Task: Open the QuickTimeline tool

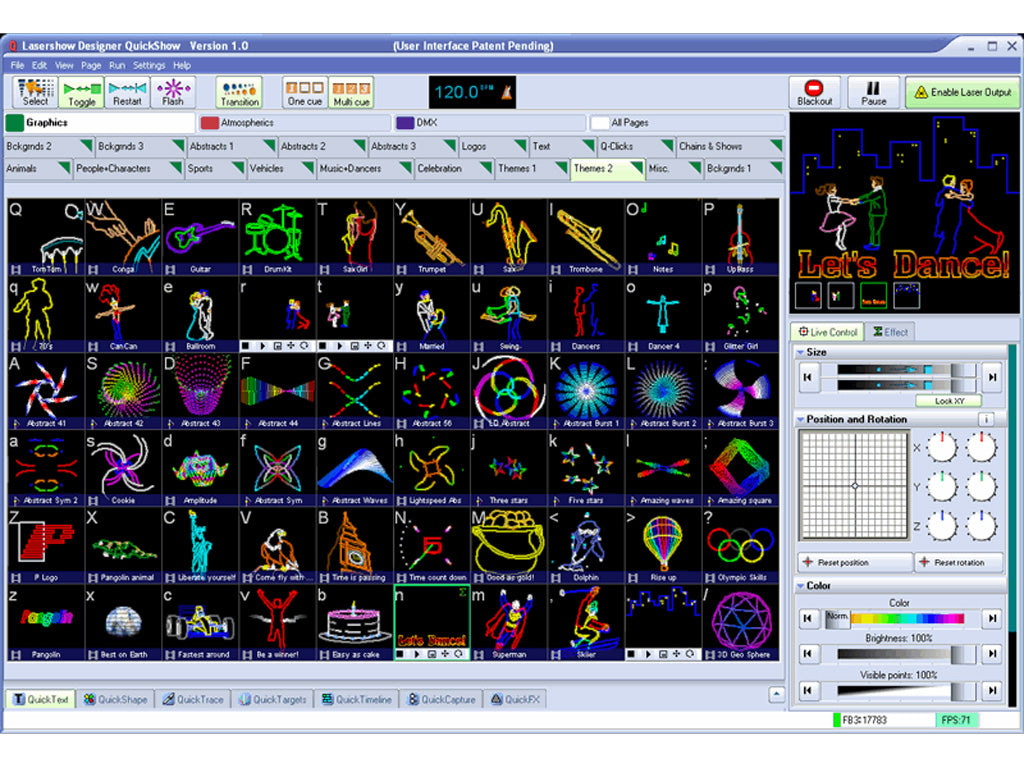Action: pos(357,699)
